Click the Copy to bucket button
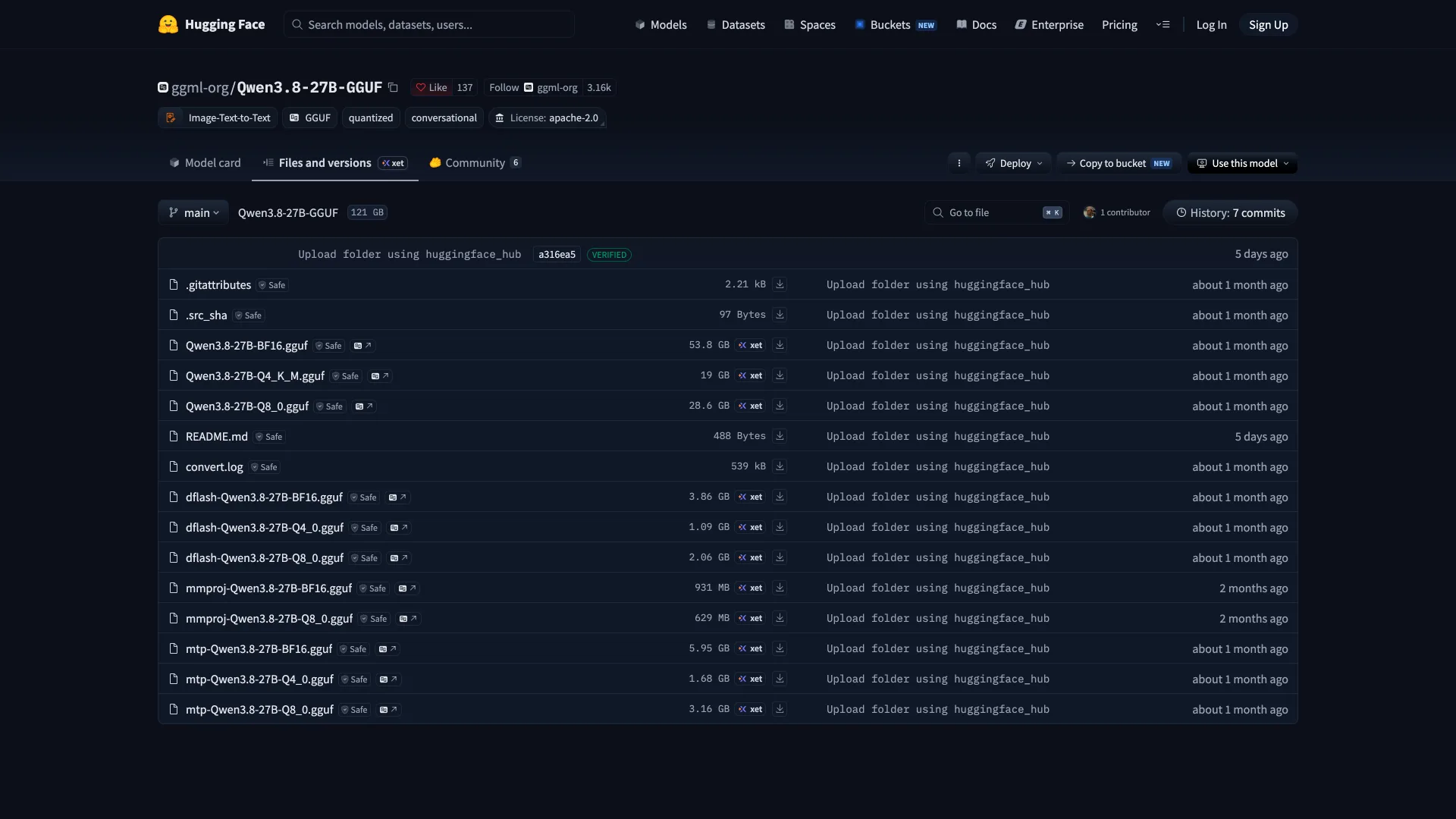The height and width of the screenshot is (819, 1456). (x=1119, y=163)
